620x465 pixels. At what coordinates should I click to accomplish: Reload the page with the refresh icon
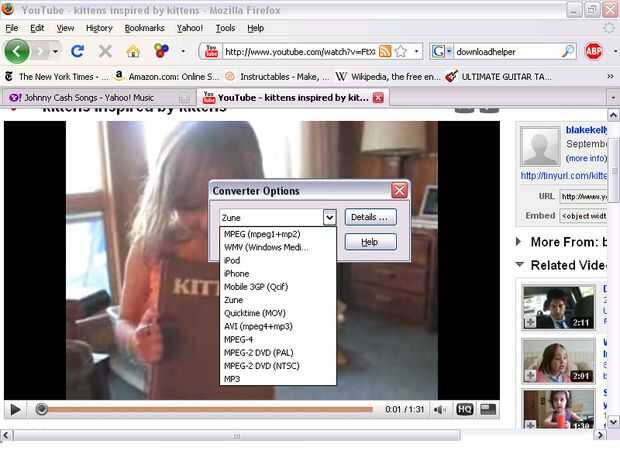77,51
